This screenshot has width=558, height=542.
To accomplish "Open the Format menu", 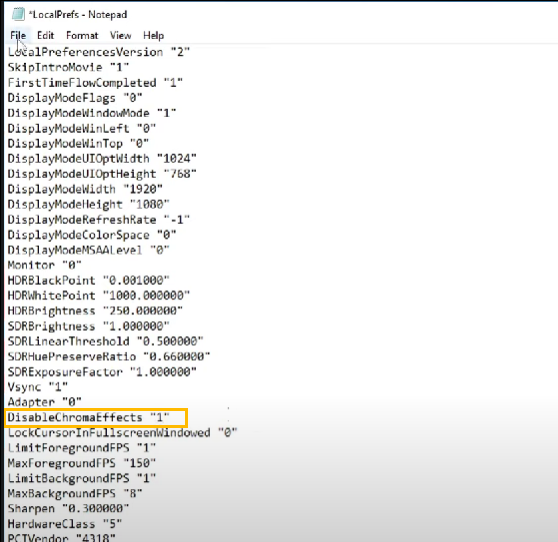I will (x=82, y=36).
